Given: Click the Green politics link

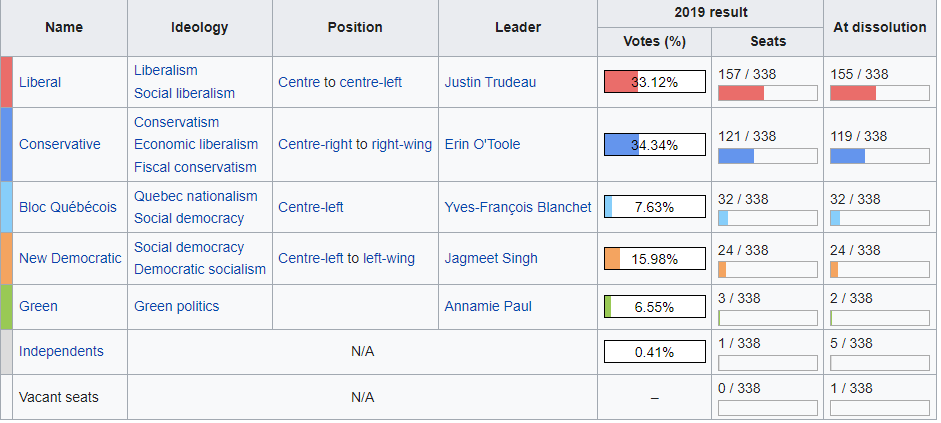Looking at the screenshot, I should click(176, 306).
